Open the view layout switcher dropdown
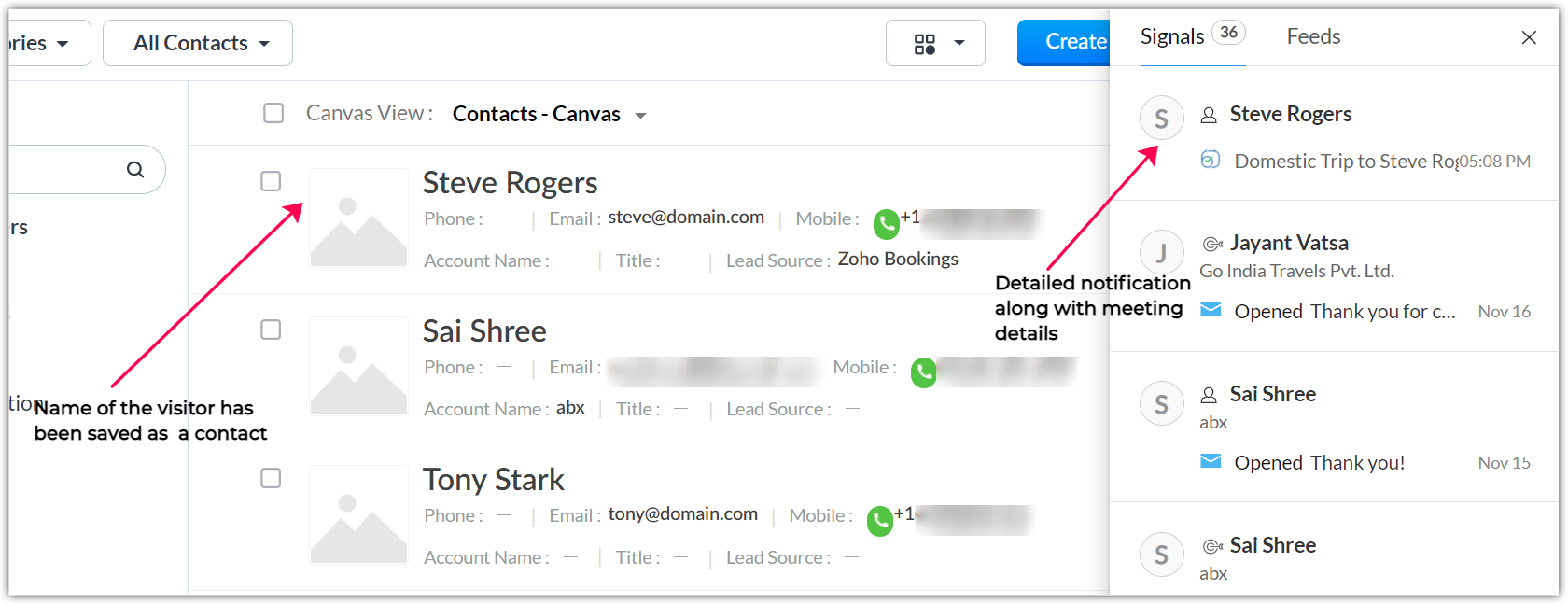The image size is (1568, 604). [x=935, y=43]
